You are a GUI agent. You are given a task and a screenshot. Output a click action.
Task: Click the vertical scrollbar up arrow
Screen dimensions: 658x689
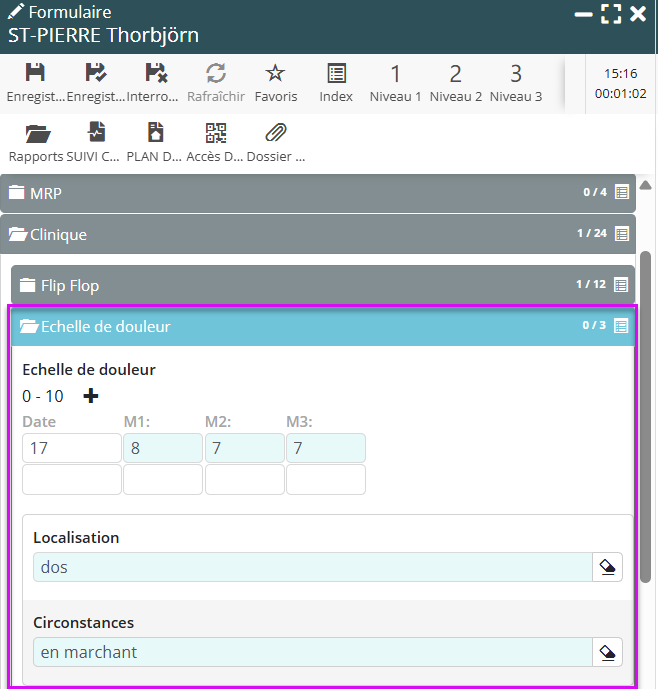point(646,185)
